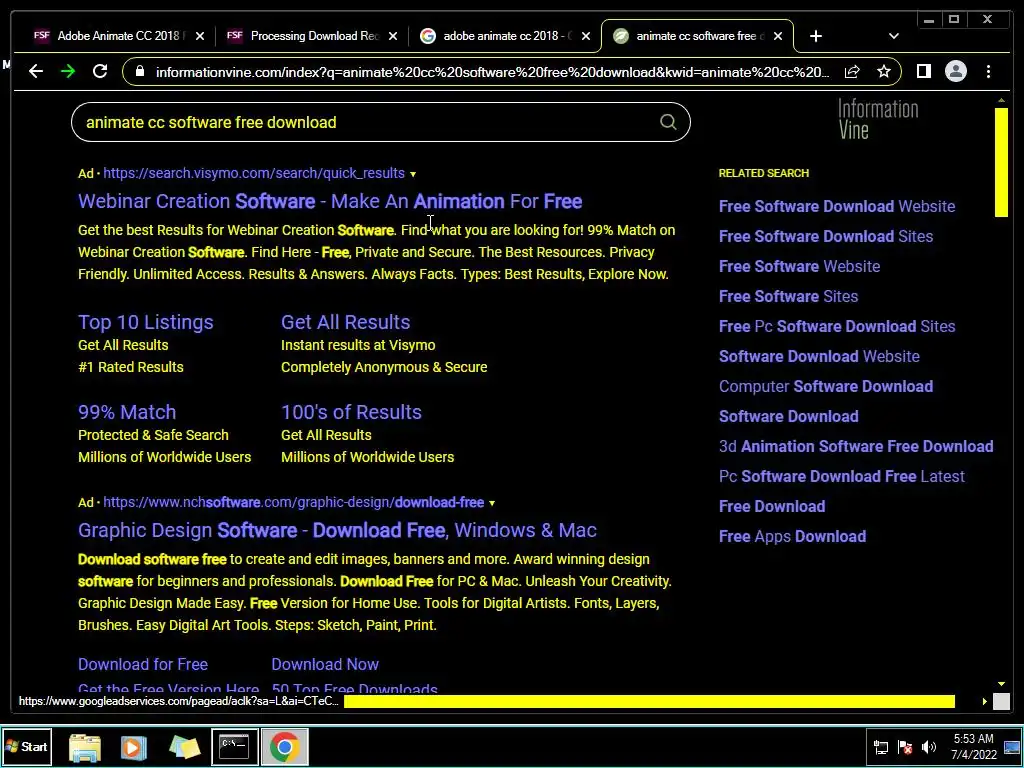This screenshot has height=768, width=1024.
Task: Click the green forward arrow button
Action: (x=68, y=71)
